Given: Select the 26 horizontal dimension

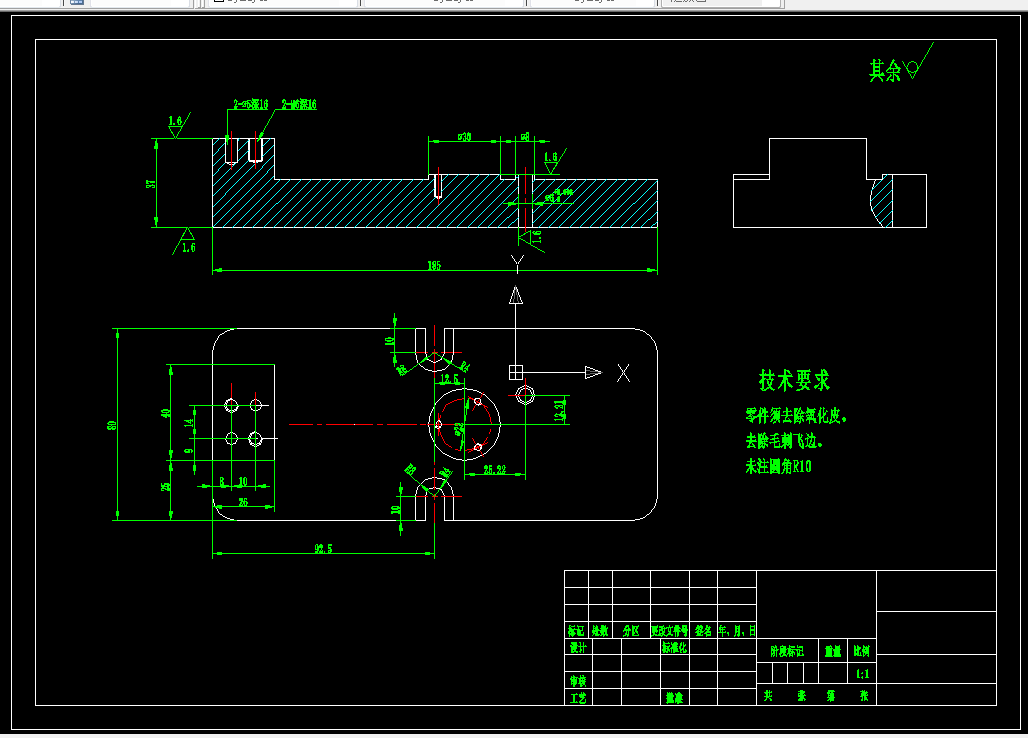Looking at the screenshot, I should tap(243, 502).
